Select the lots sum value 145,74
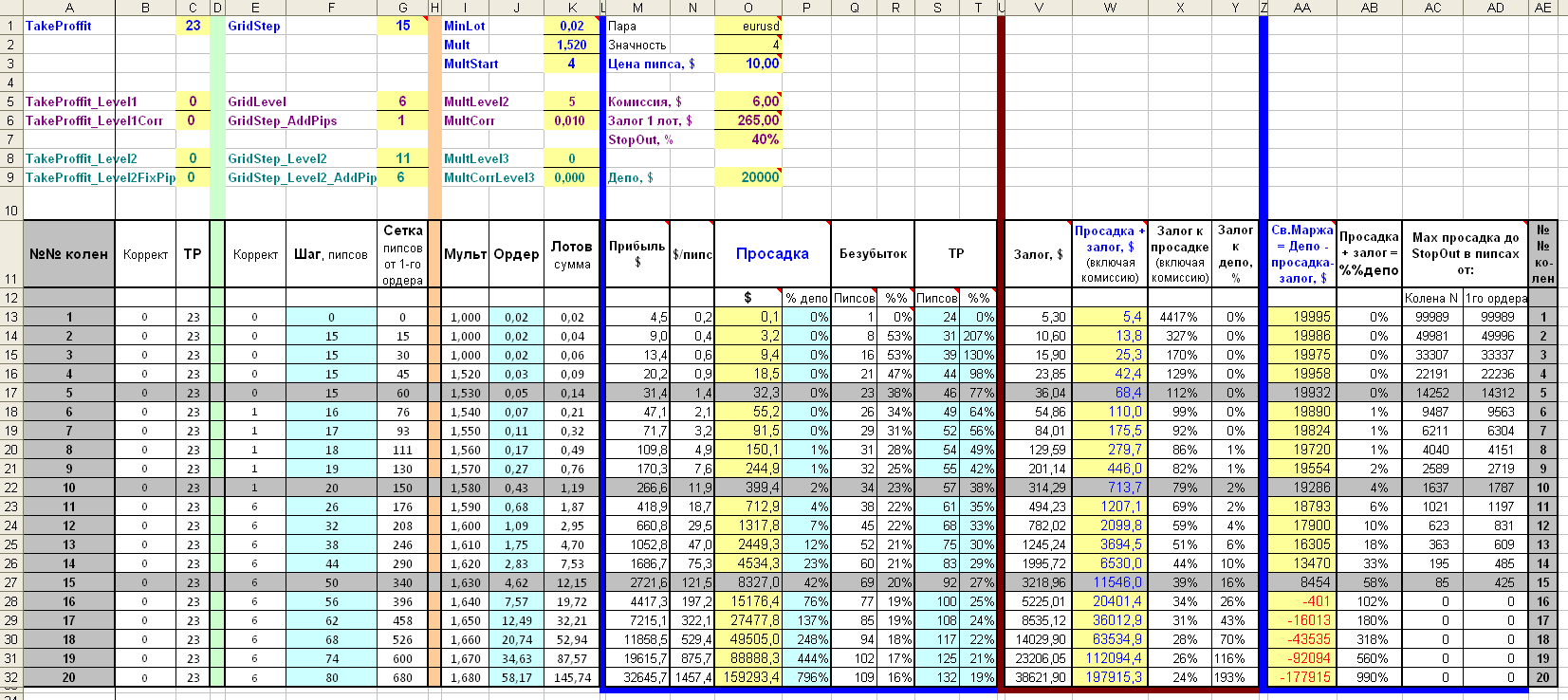Viewport: 1568px width, 700px height. point(572,677)
